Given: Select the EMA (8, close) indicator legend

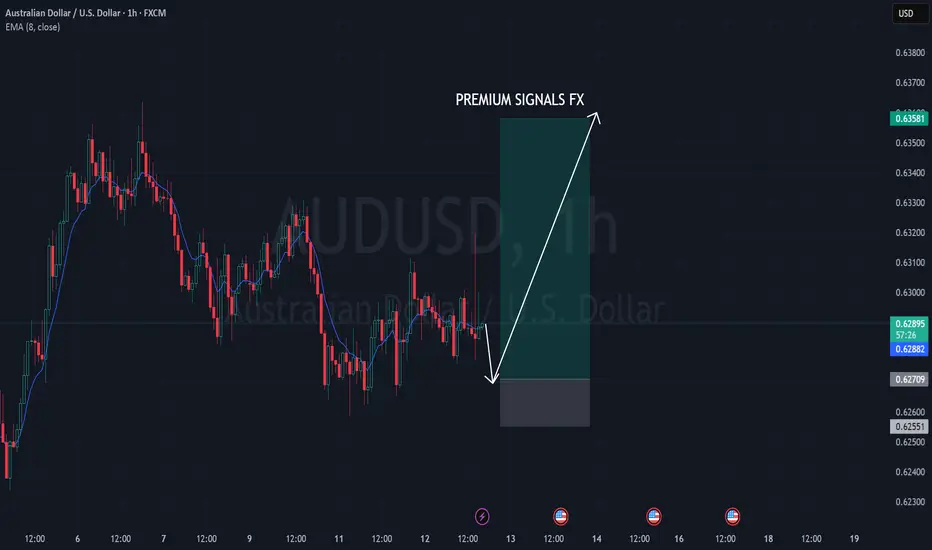Looking at the screenshot, I should click(x=33, y=27).
